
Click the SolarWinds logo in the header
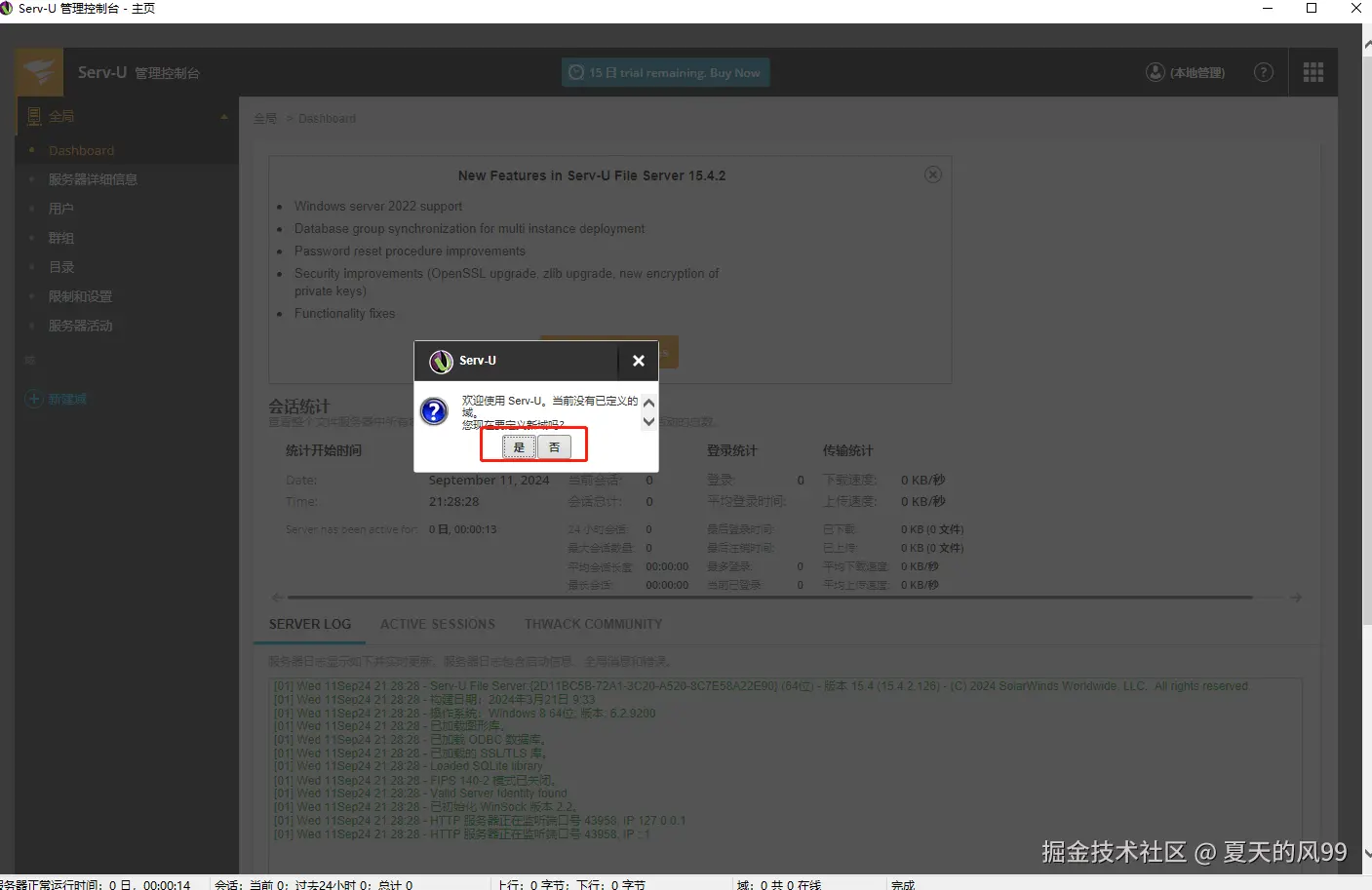click(x=40, y=72)
